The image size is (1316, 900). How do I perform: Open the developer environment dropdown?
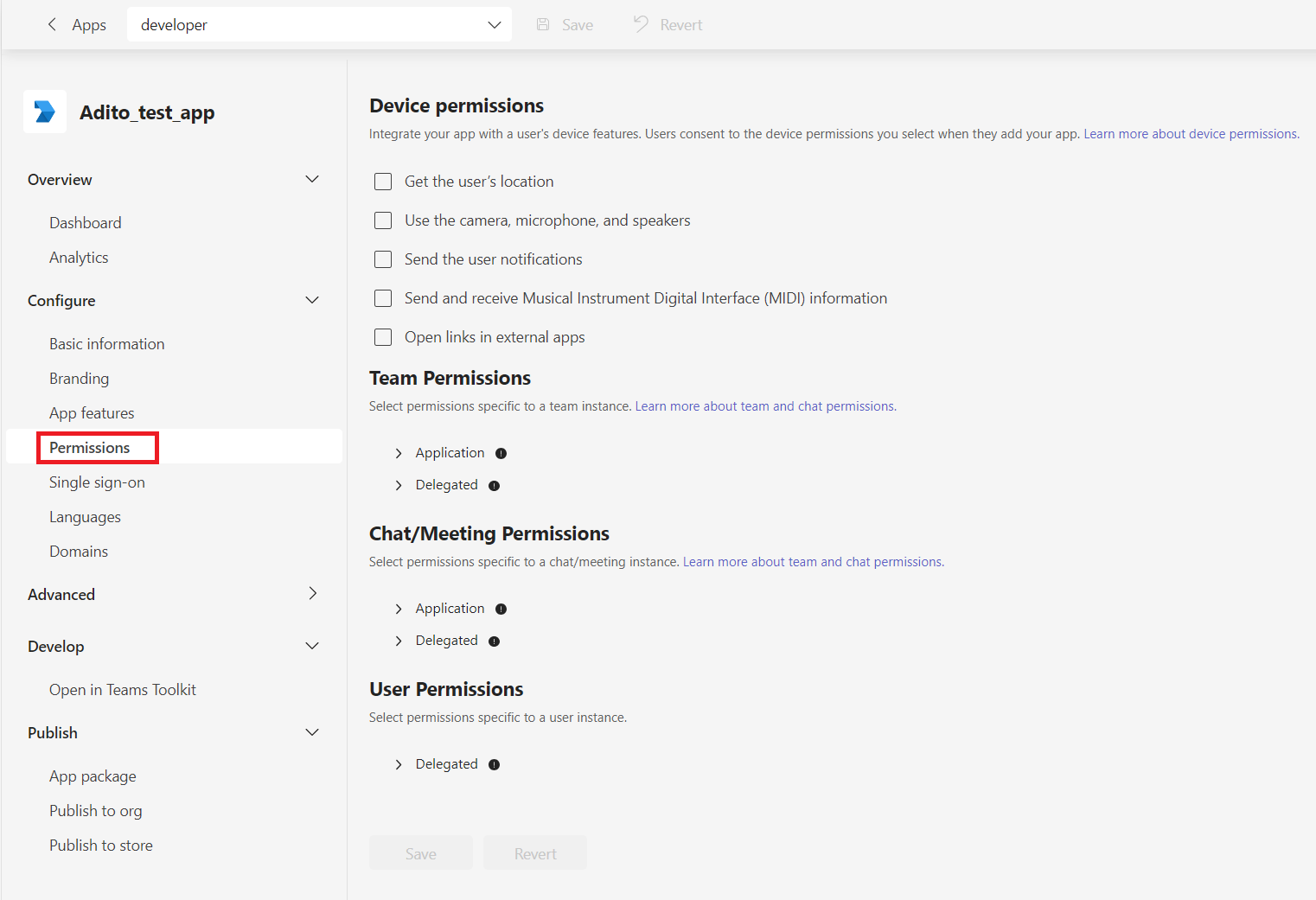(319, 24)
